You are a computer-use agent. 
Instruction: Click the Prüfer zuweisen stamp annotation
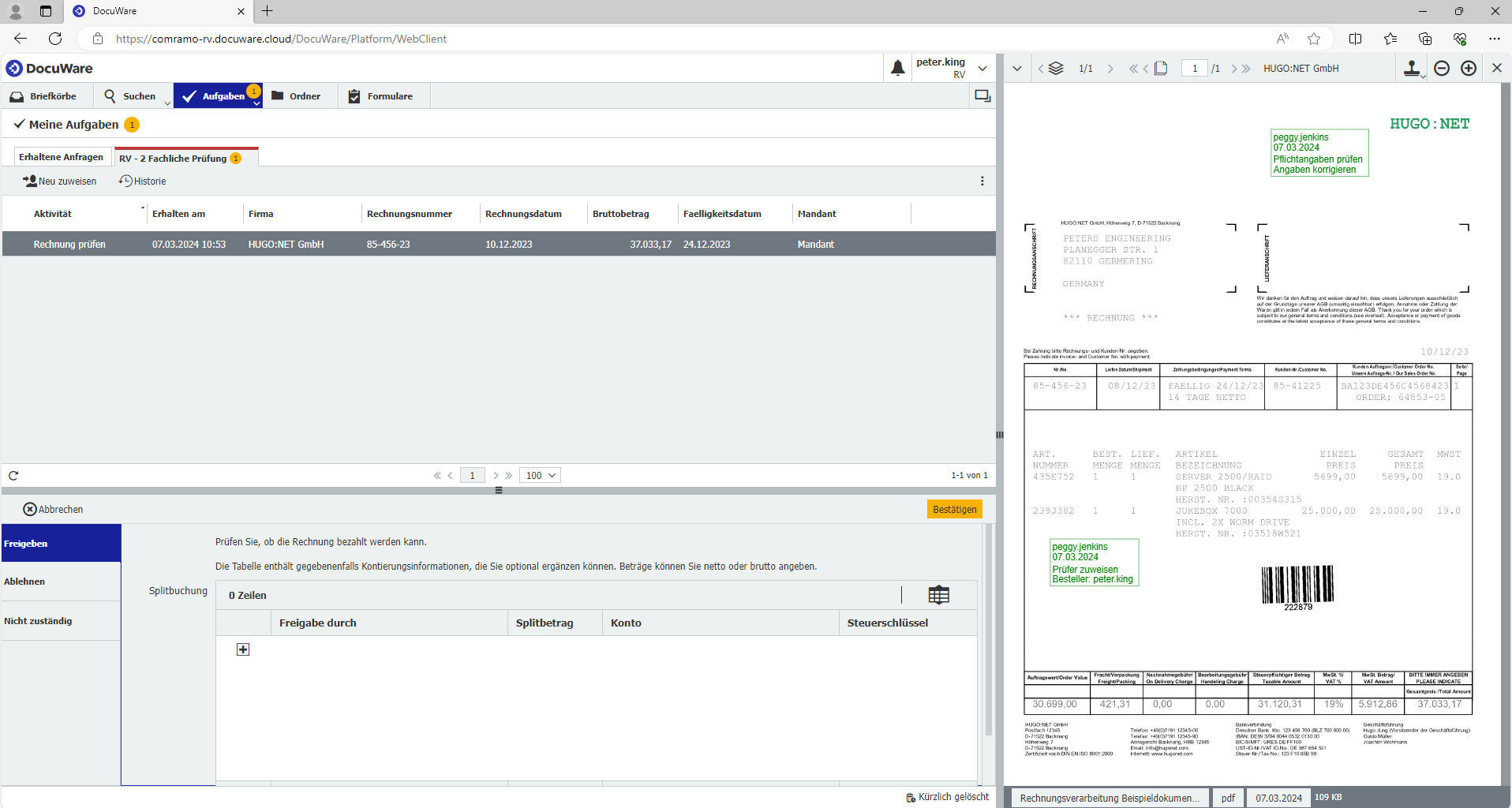(1094, 563)
